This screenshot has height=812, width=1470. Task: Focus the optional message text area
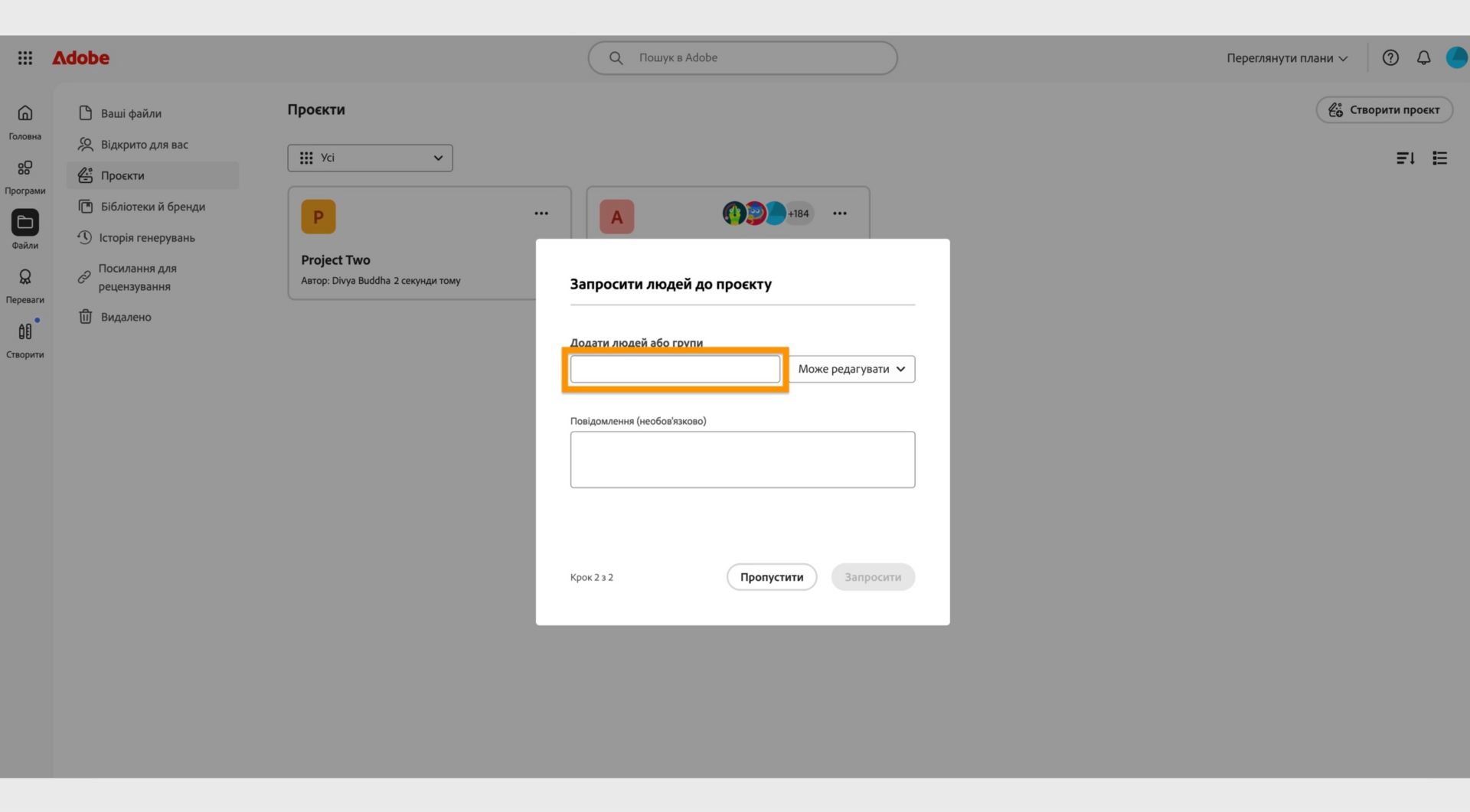click(x=743, y=460)
